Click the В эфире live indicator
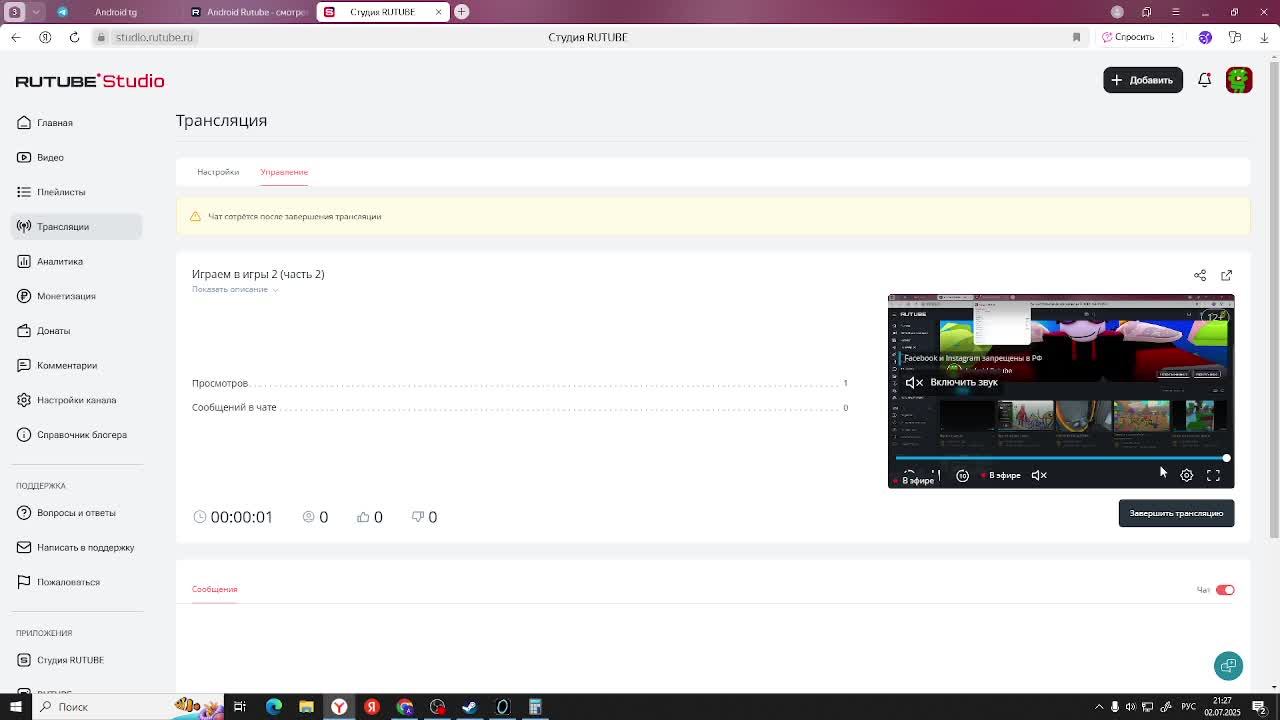The image size is (1280, 720). click(1001, 476)
